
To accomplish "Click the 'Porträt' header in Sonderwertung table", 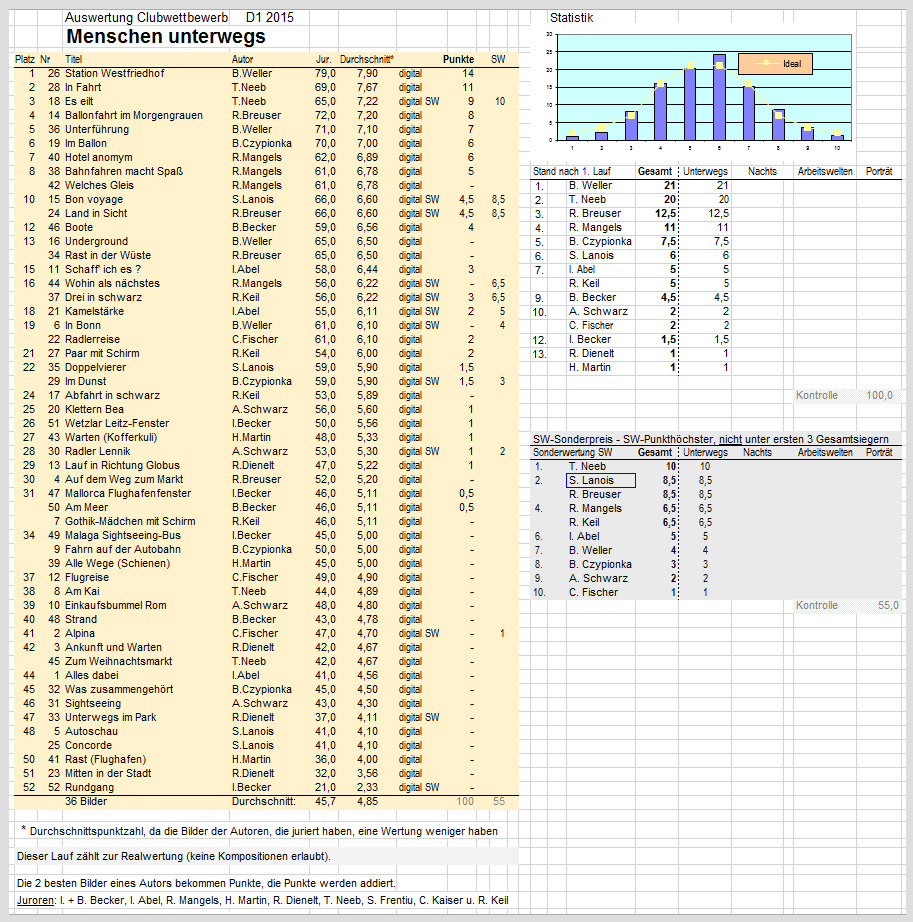I will [879, 453].
